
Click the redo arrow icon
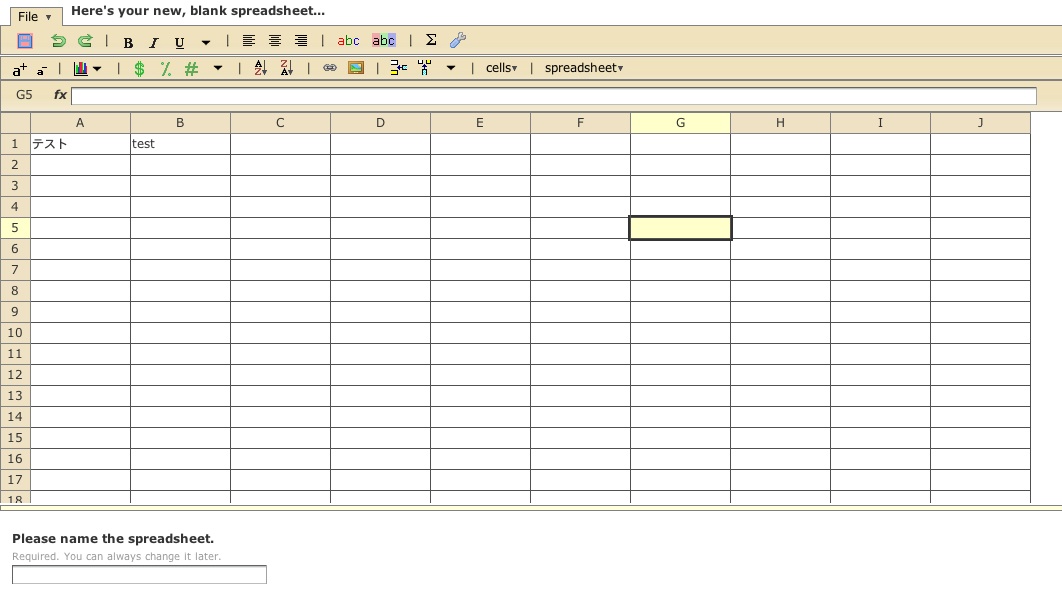tap(85, 41)
